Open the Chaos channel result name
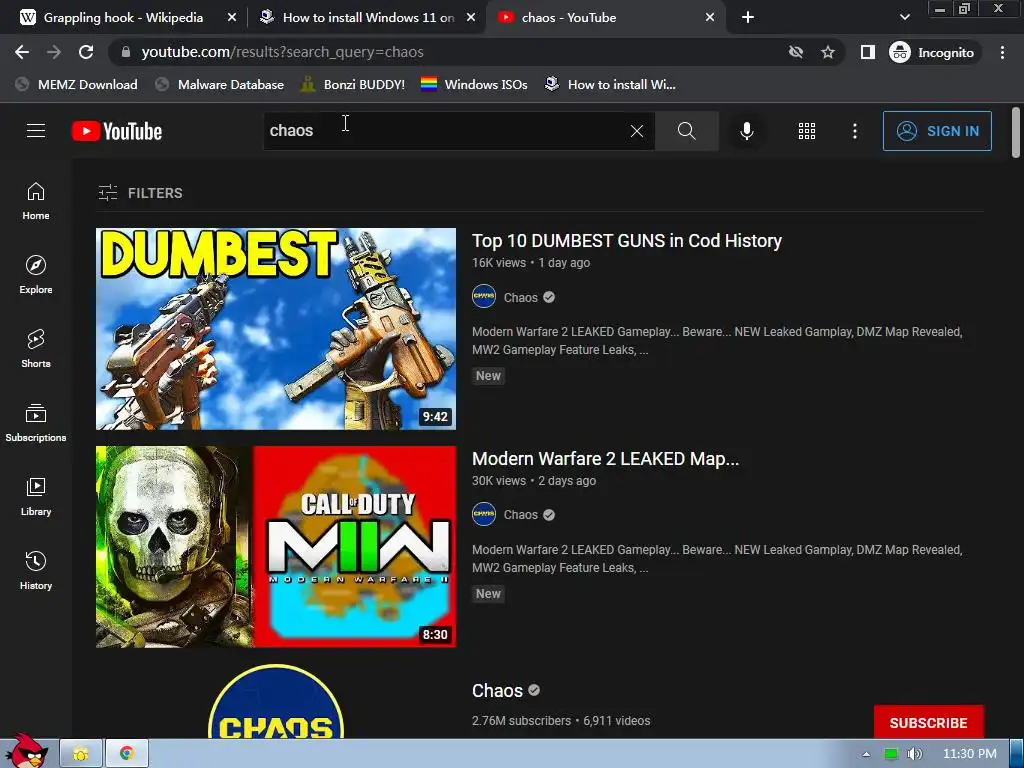1024x768 pixels. (x=498, y=691)
